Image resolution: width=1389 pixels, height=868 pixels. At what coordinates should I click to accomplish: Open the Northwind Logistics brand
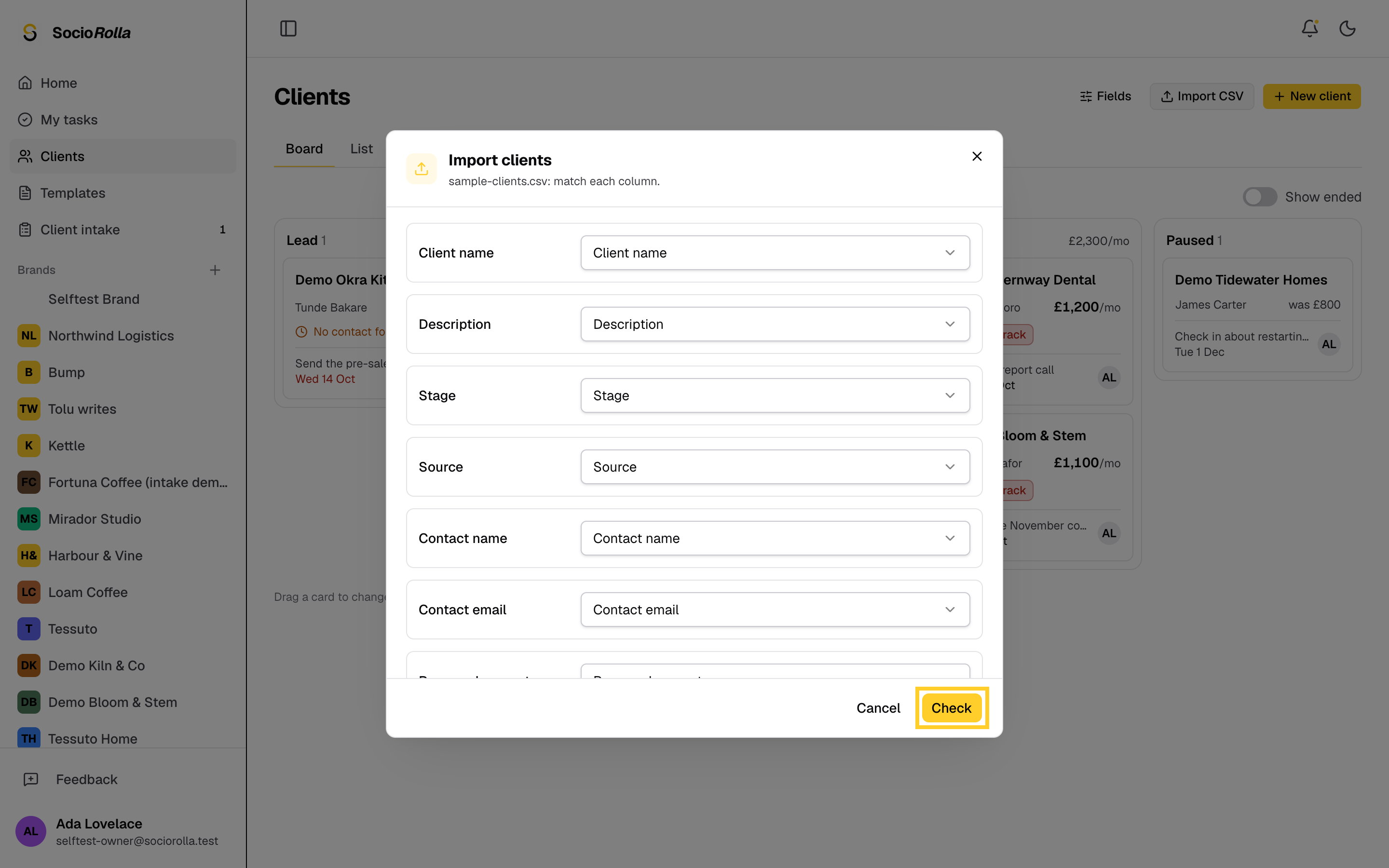[x=123, y=336]
